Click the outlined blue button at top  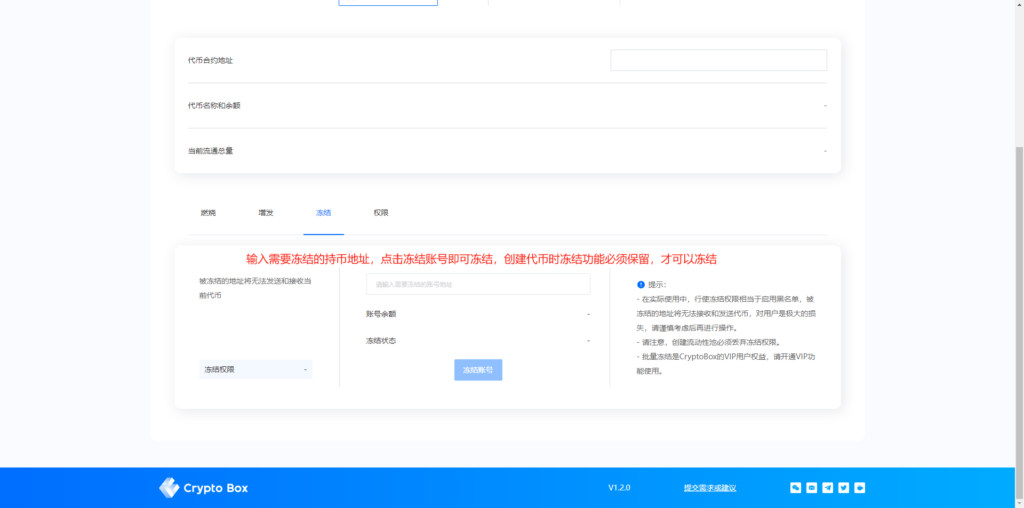[388, 3]
